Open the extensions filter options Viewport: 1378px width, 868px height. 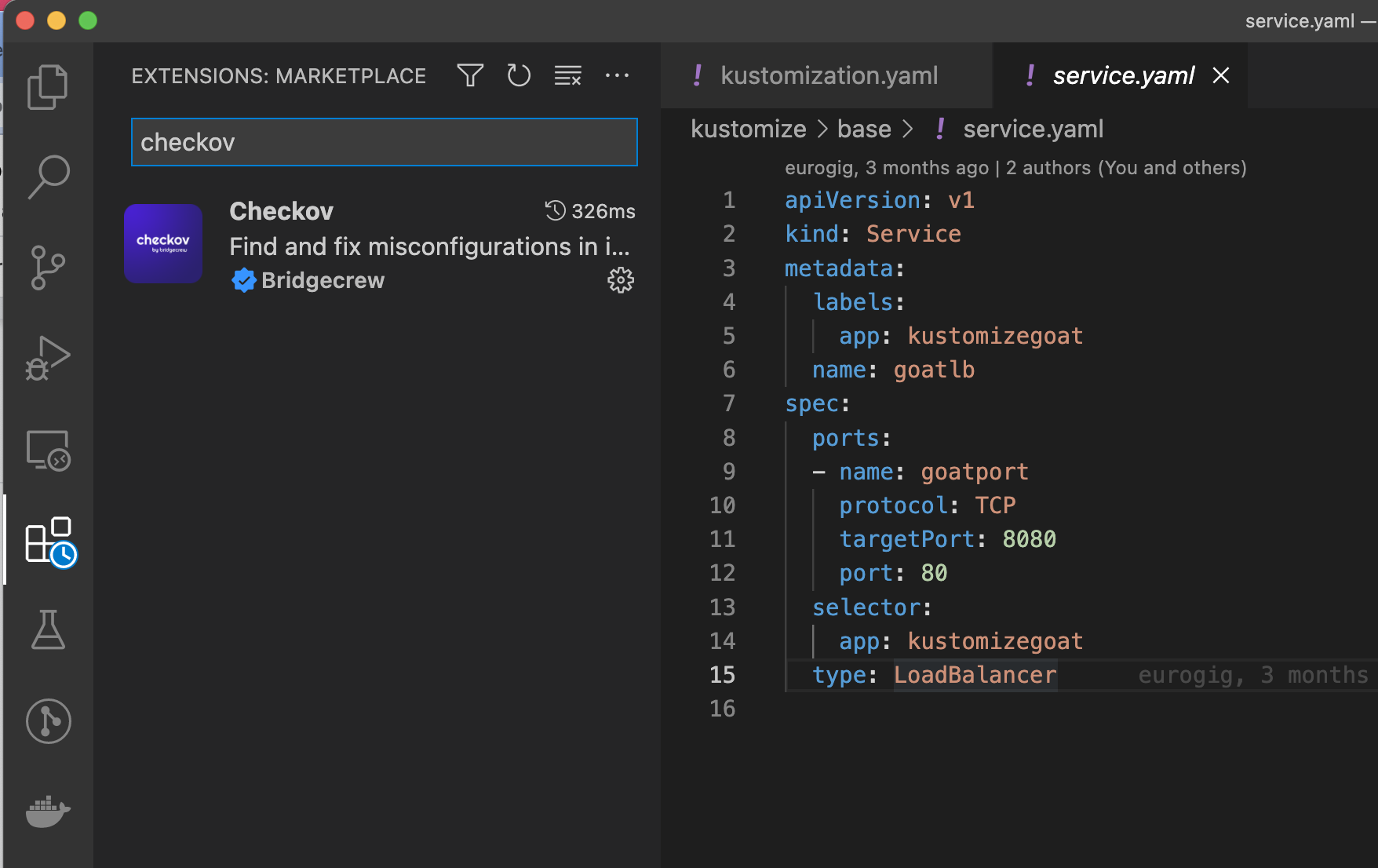[x=470, y=75]
